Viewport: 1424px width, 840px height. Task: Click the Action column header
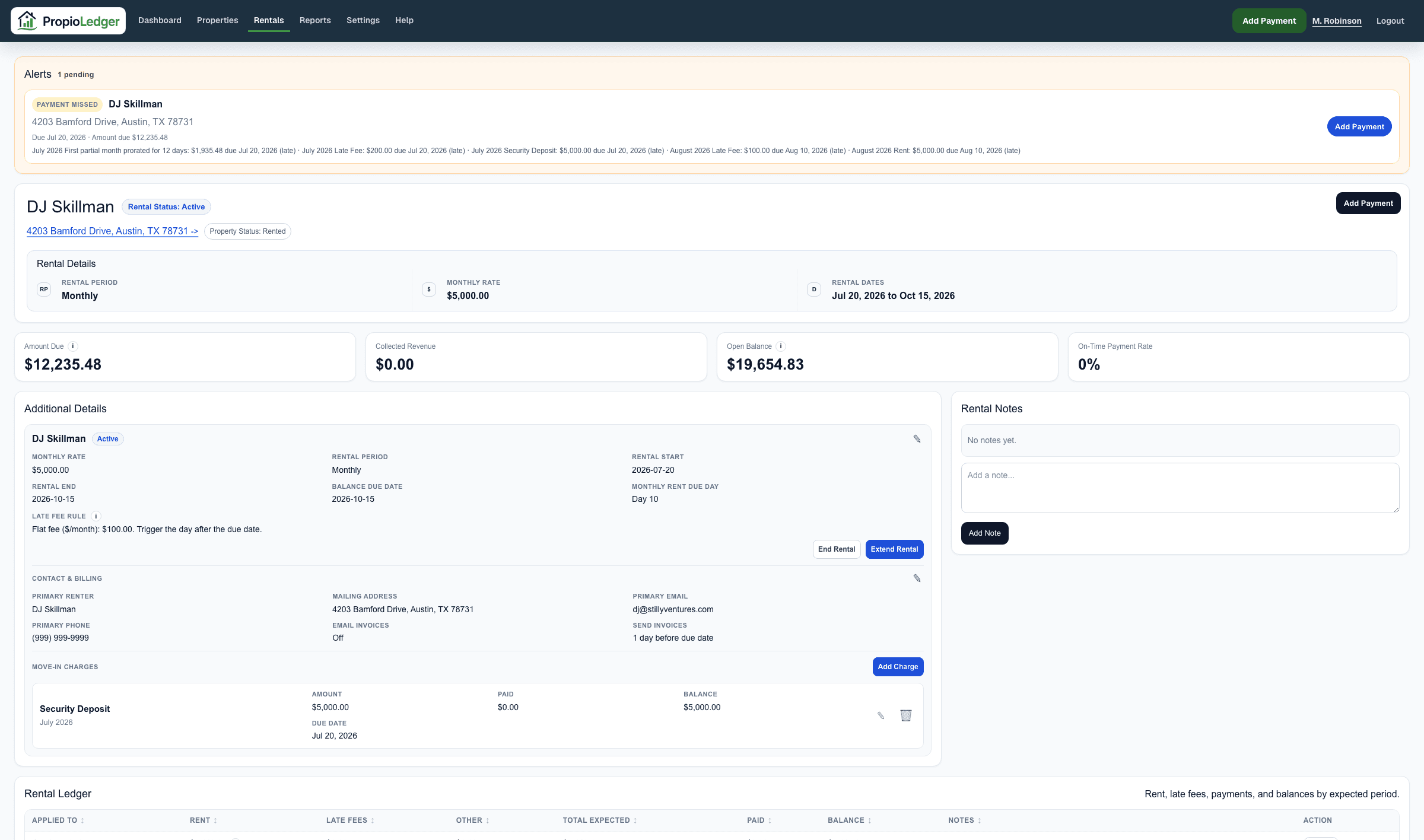1317,820
